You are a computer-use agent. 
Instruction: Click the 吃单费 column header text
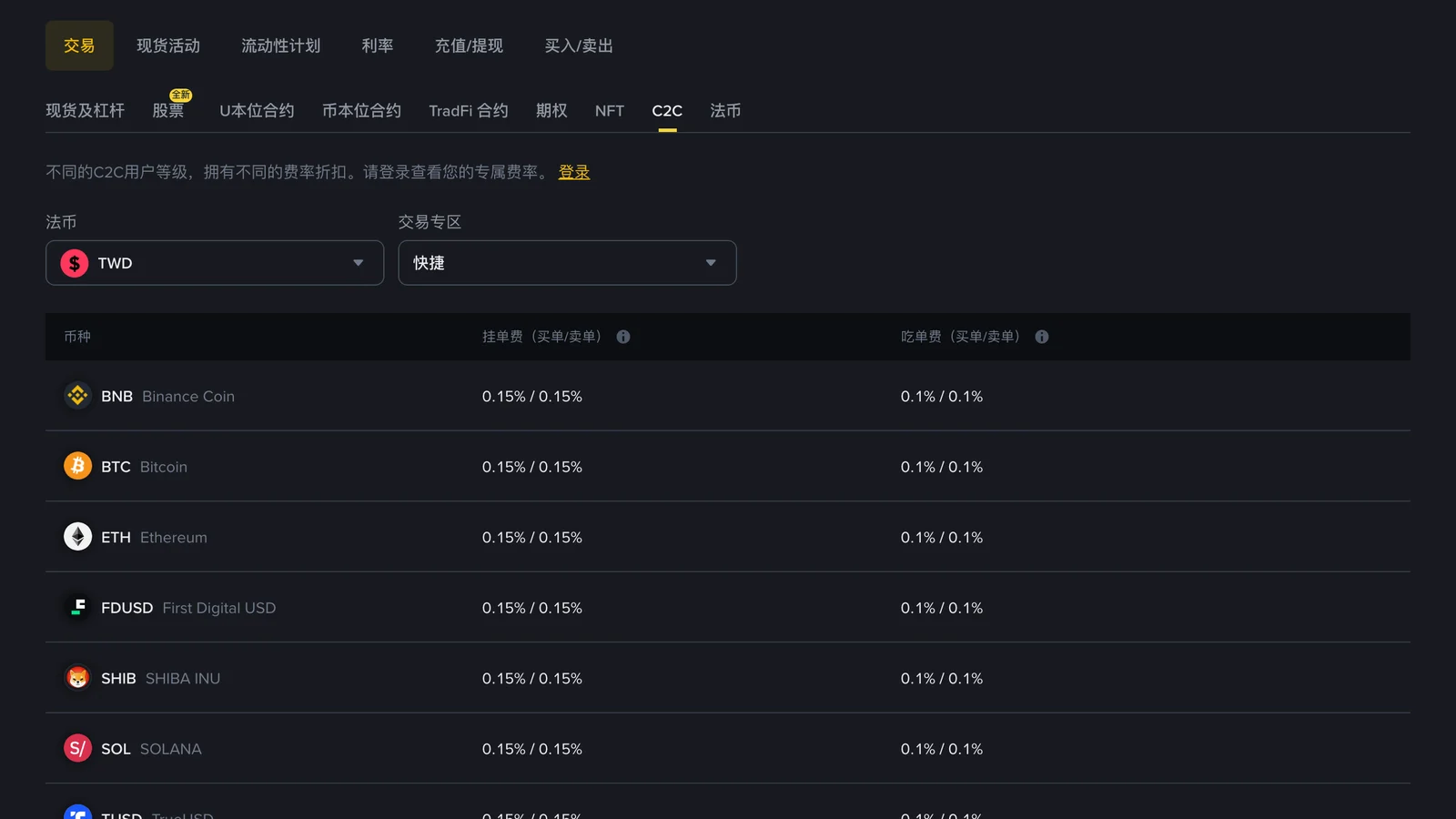pyautogui.click(x=961, y=337)
